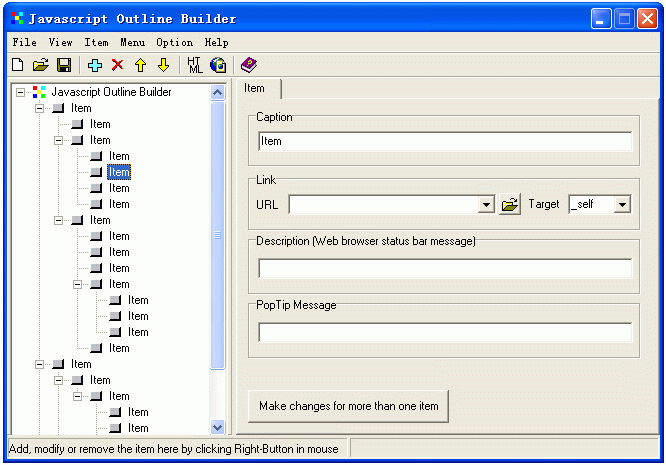Click the Caption text field
The height and width of the screenshot is (465, 666).
[445, 141]
